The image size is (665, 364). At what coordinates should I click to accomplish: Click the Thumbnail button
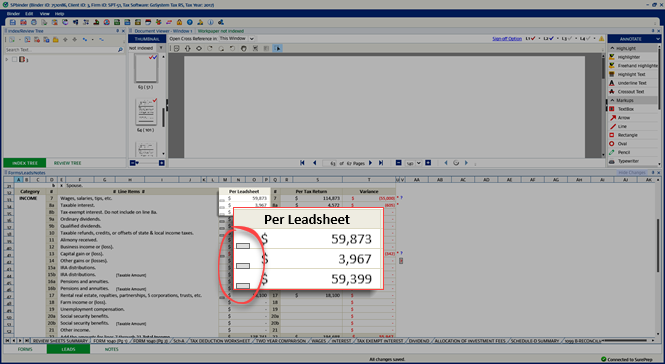tap(147, 39)
